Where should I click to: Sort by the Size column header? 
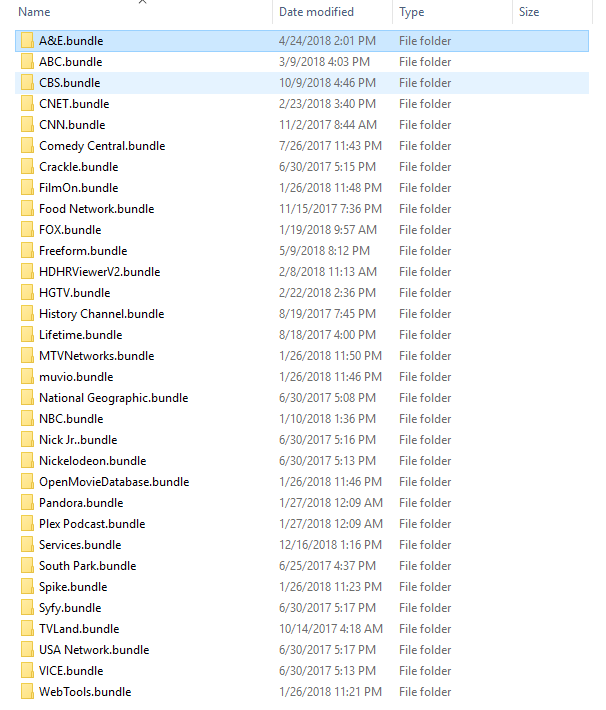529,12
